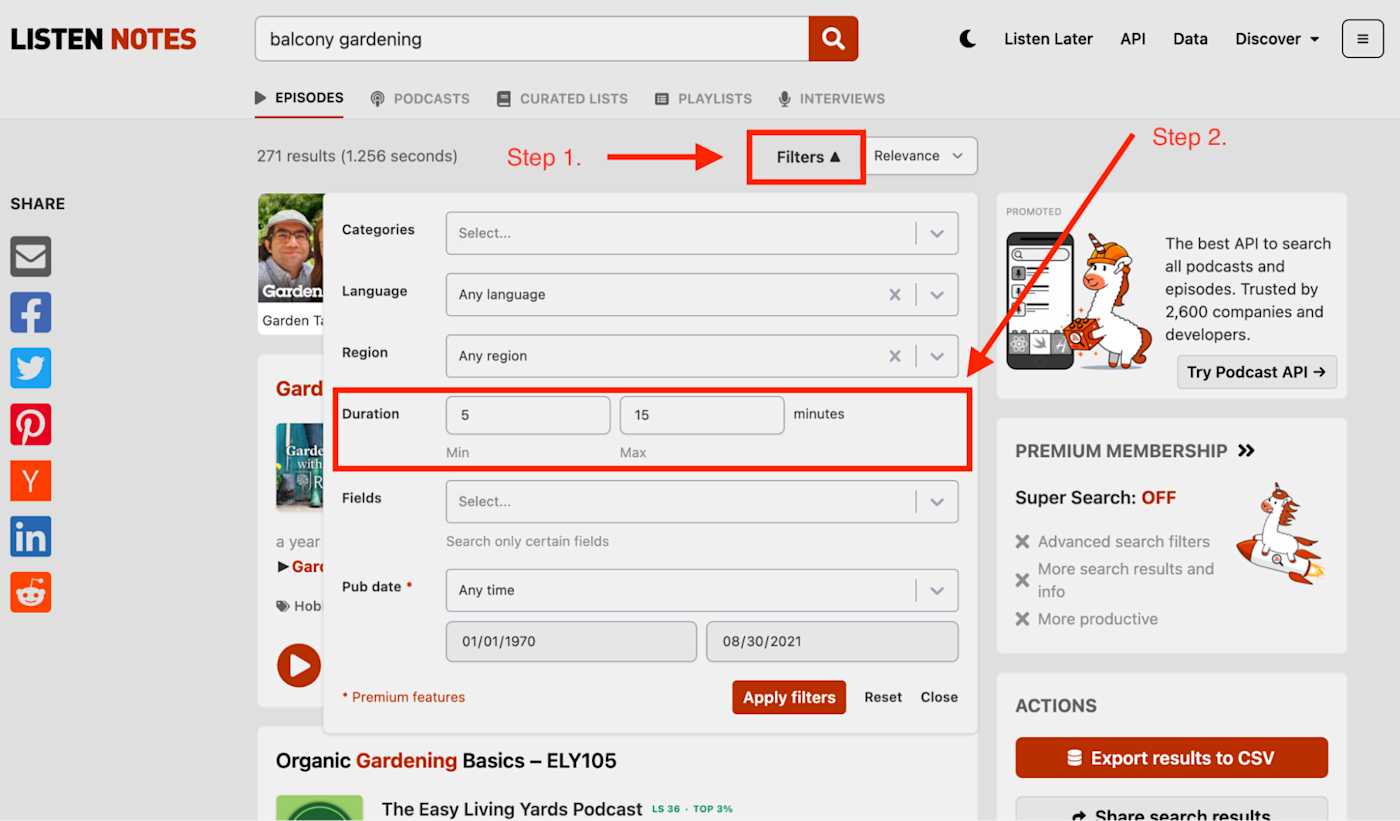Open Listen Later link

coord(1048,39)
